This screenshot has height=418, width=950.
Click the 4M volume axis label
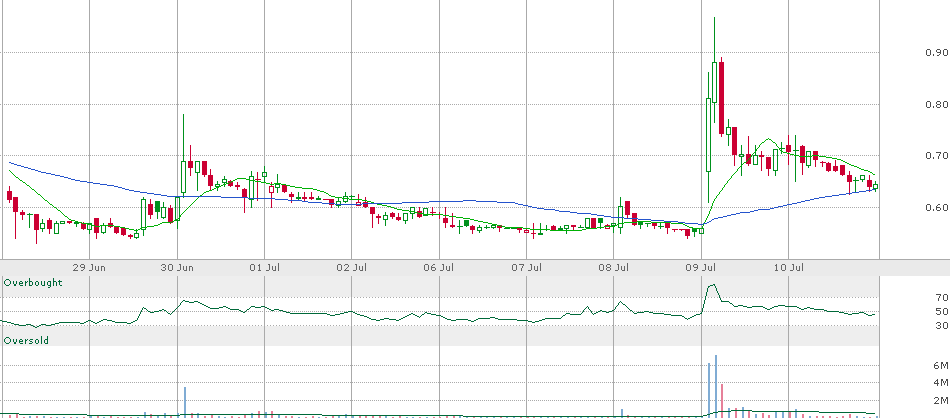pyautogui.click(x=940, y=383)
